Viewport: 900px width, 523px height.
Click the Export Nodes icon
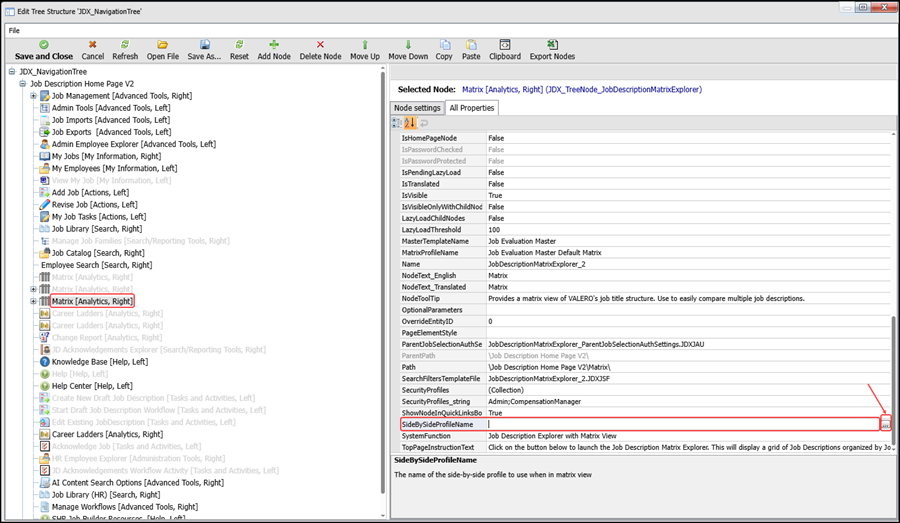tap(552, 45)
